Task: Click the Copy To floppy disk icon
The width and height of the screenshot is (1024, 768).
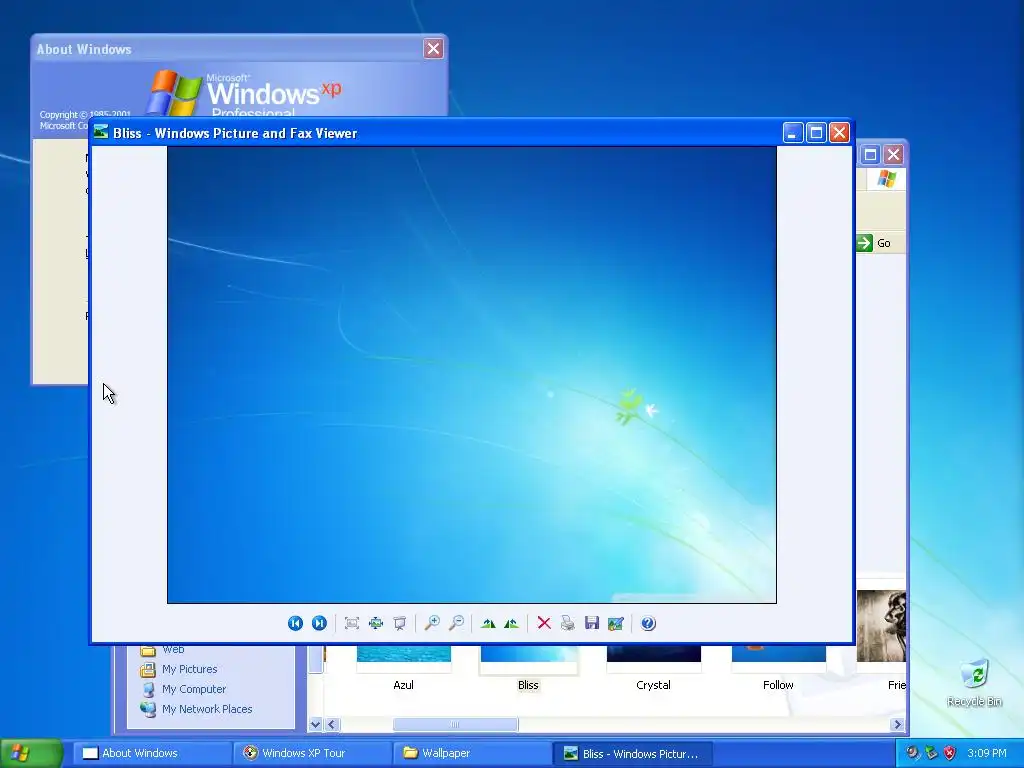Action: pyautogui.click(x=592, y=623)
